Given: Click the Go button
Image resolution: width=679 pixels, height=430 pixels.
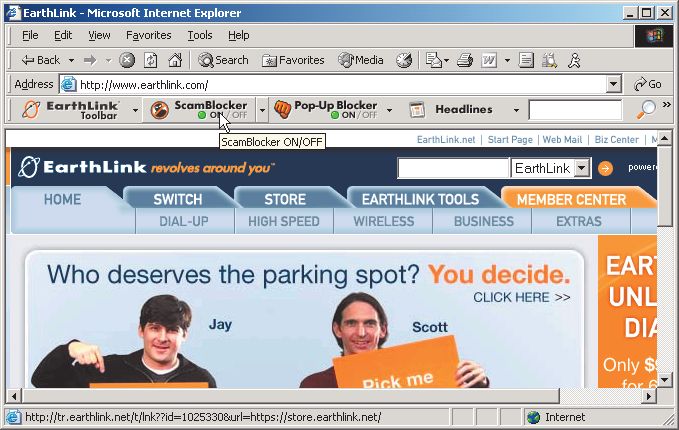Looking at the screenshot, I should pos(648,84).
